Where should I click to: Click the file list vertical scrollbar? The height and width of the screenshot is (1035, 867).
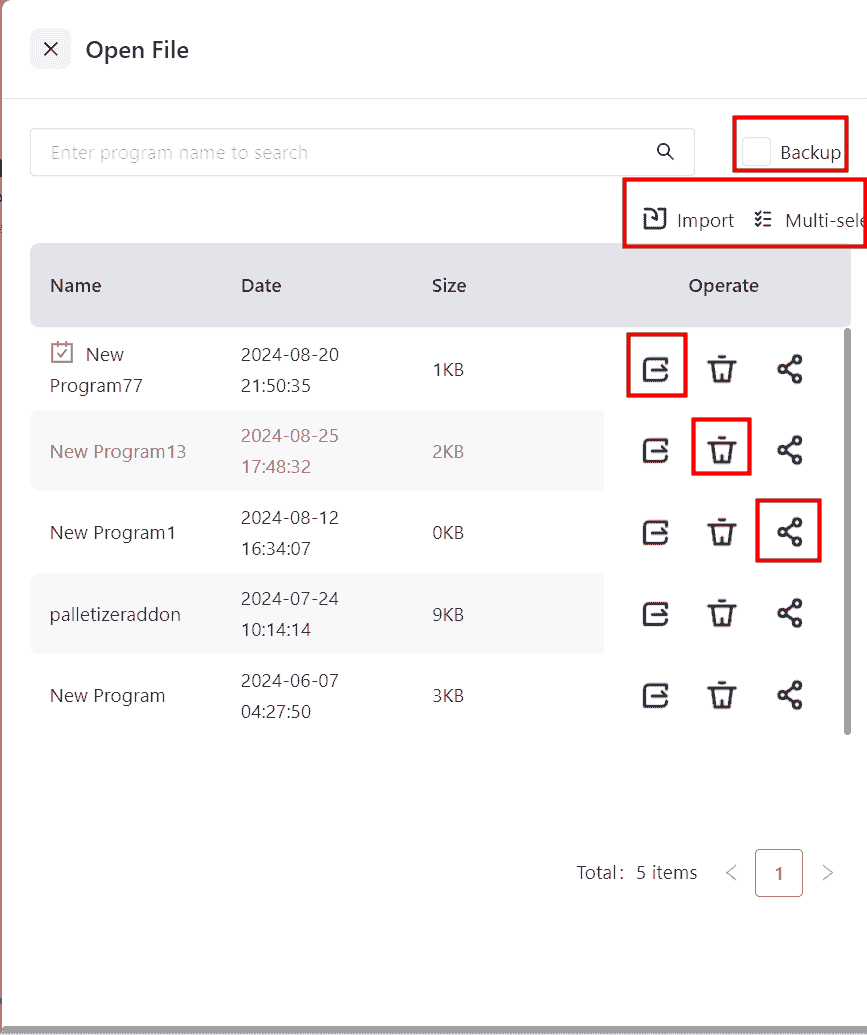[x=848, y=530]
